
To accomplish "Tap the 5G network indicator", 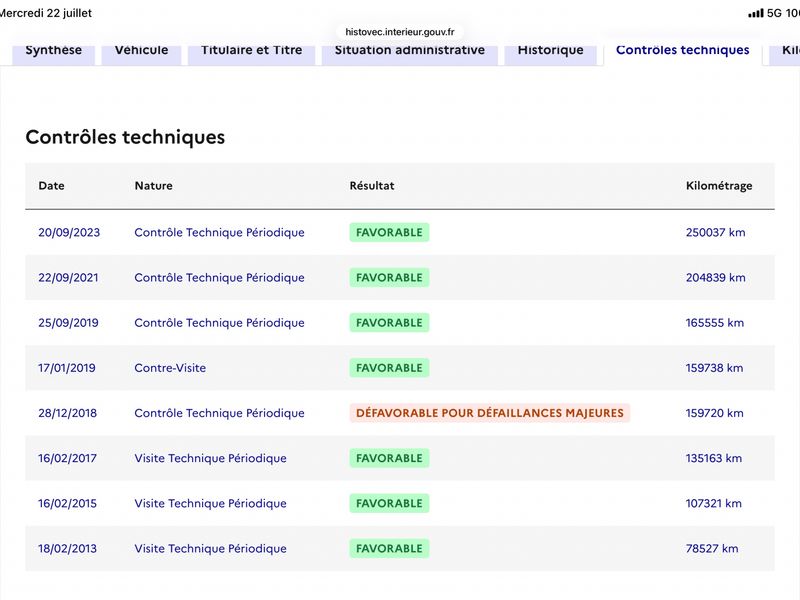I will pyautogui.click(x=774, y=13).
